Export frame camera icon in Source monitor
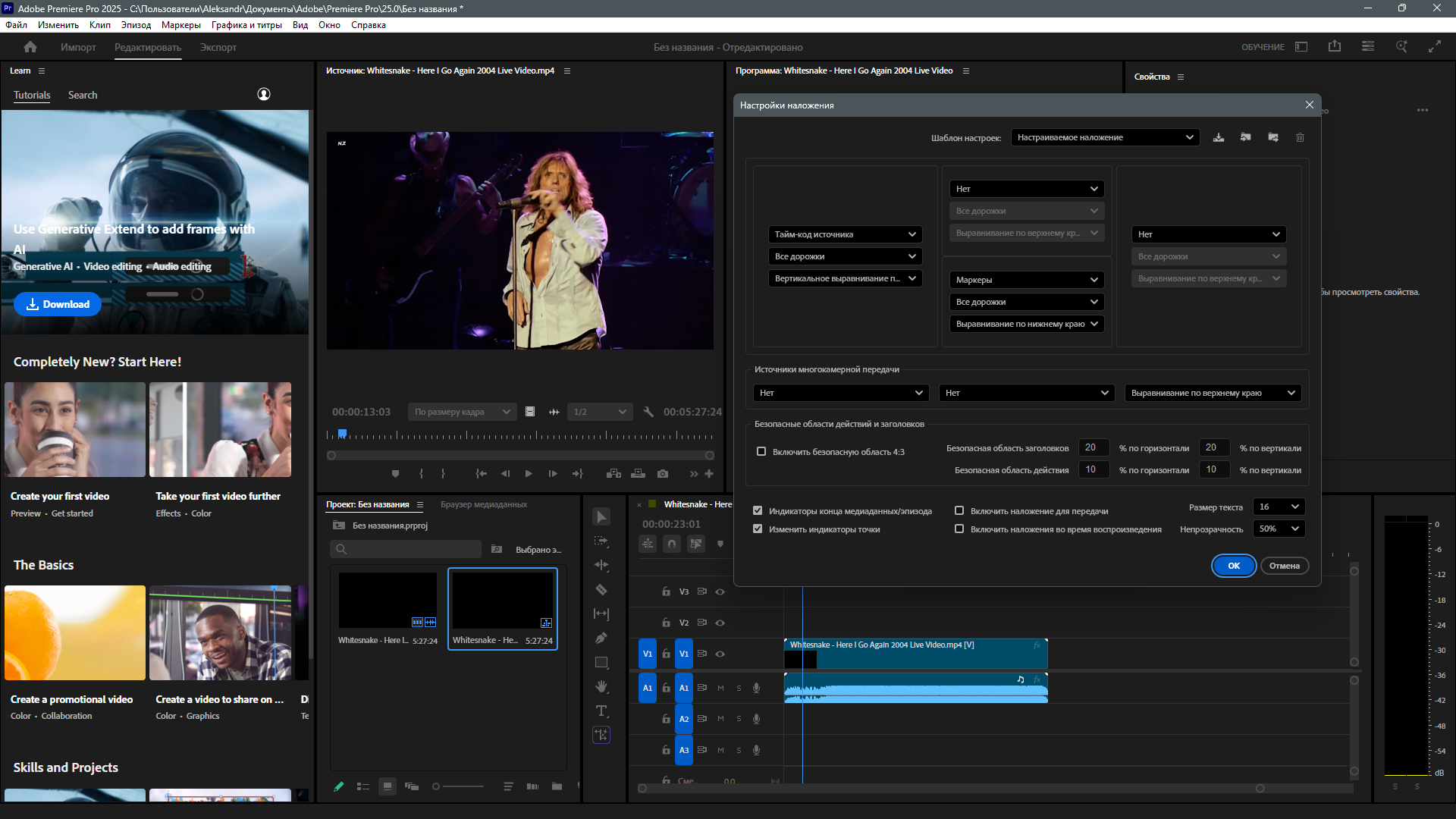 click(663, 474)
